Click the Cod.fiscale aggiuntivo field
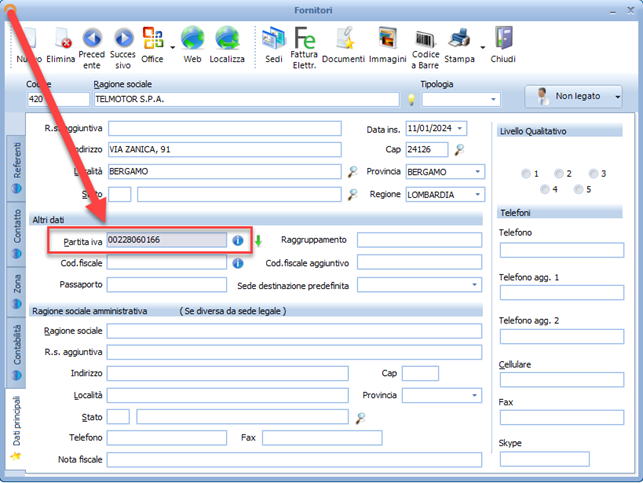 [x=419, y=262]
